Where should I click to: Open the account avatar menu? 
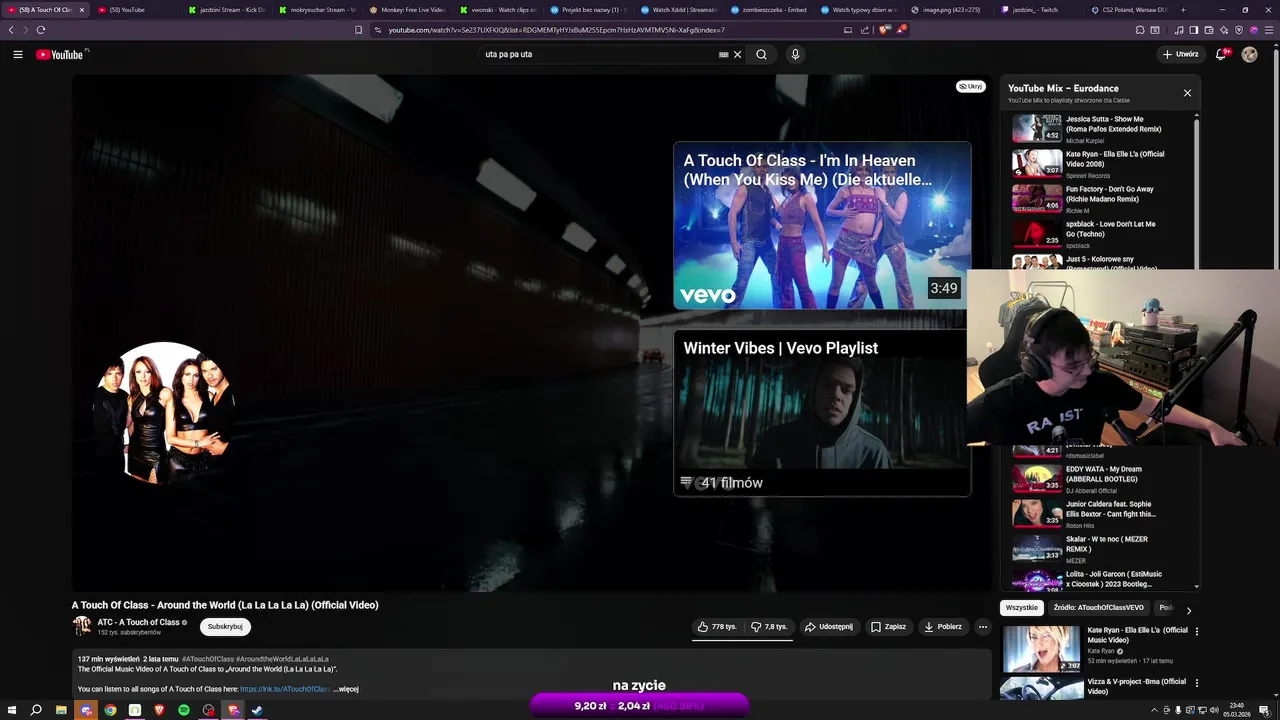coord(1249,54)
